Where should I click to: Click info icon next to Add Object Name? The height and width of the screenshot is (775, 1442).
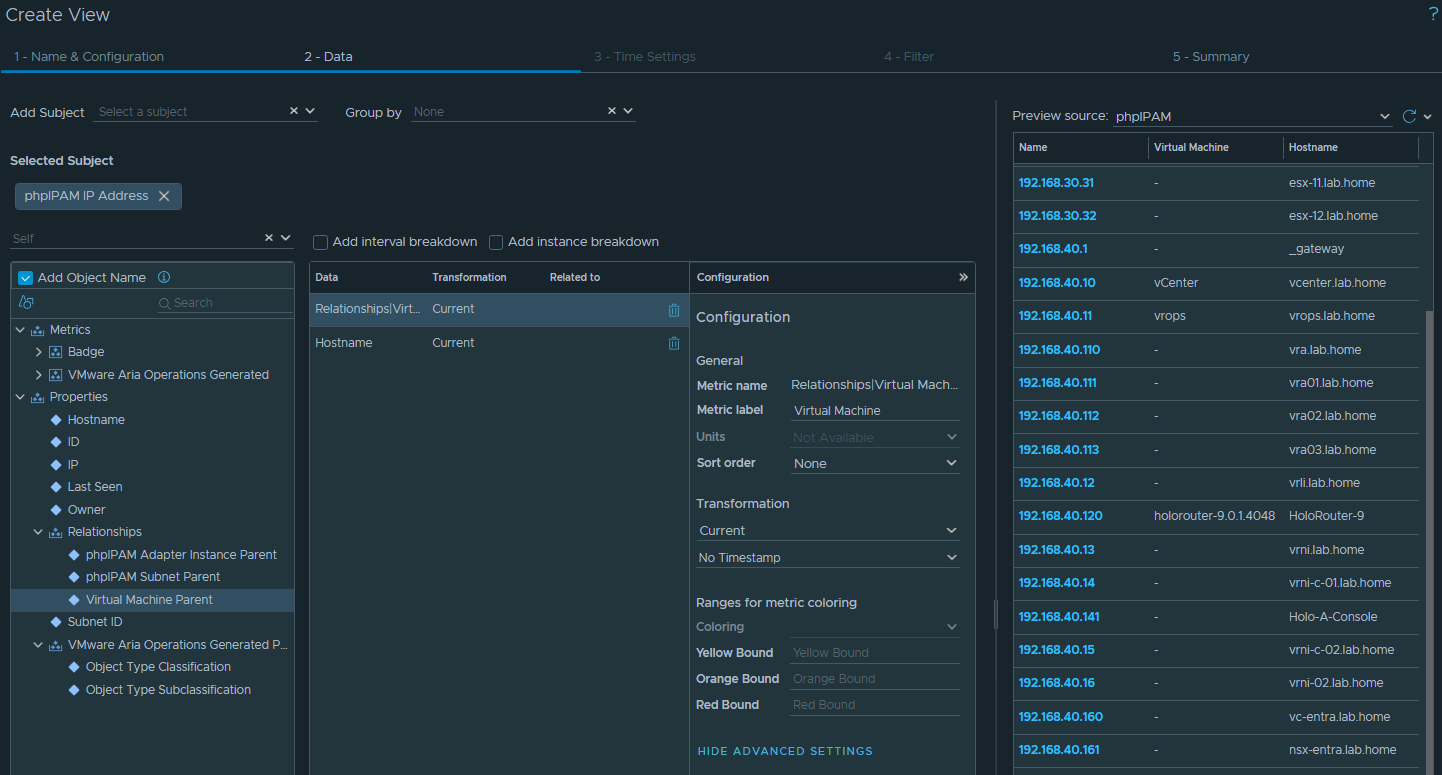pyautogui.click(x=164, y=278)
